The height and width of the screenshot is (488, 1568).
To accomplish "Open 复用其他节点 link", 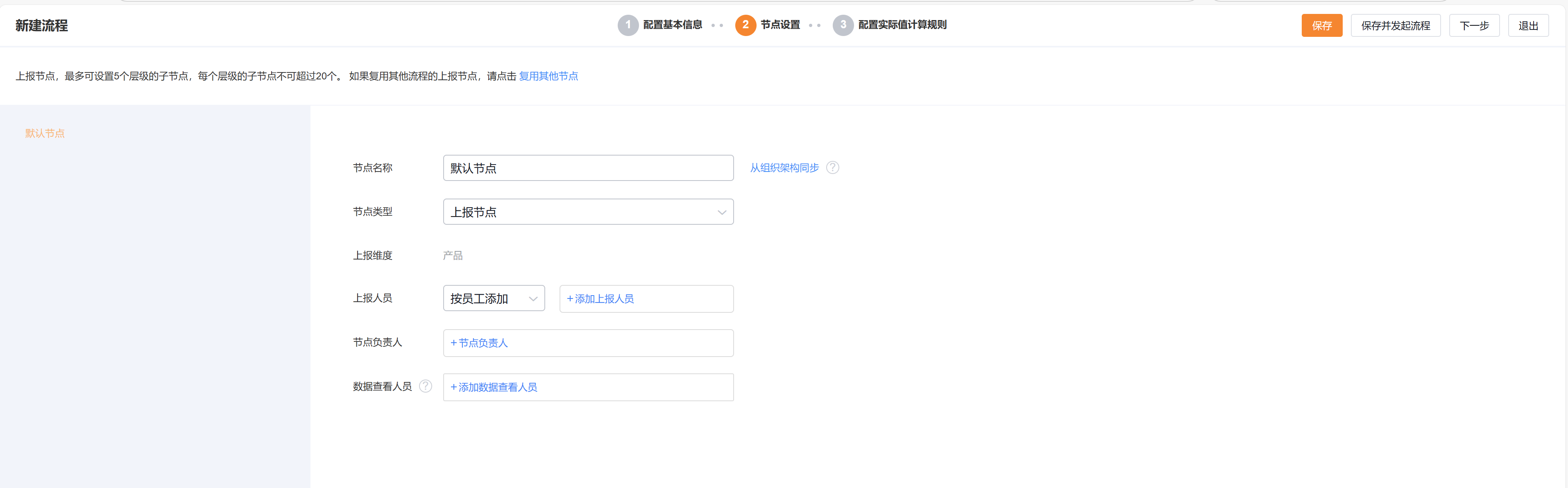I will (548, 76).
